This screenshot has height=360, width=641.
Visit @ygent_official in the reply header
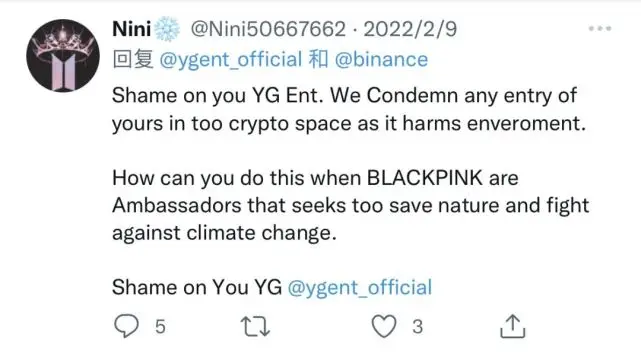click(231, 60)
